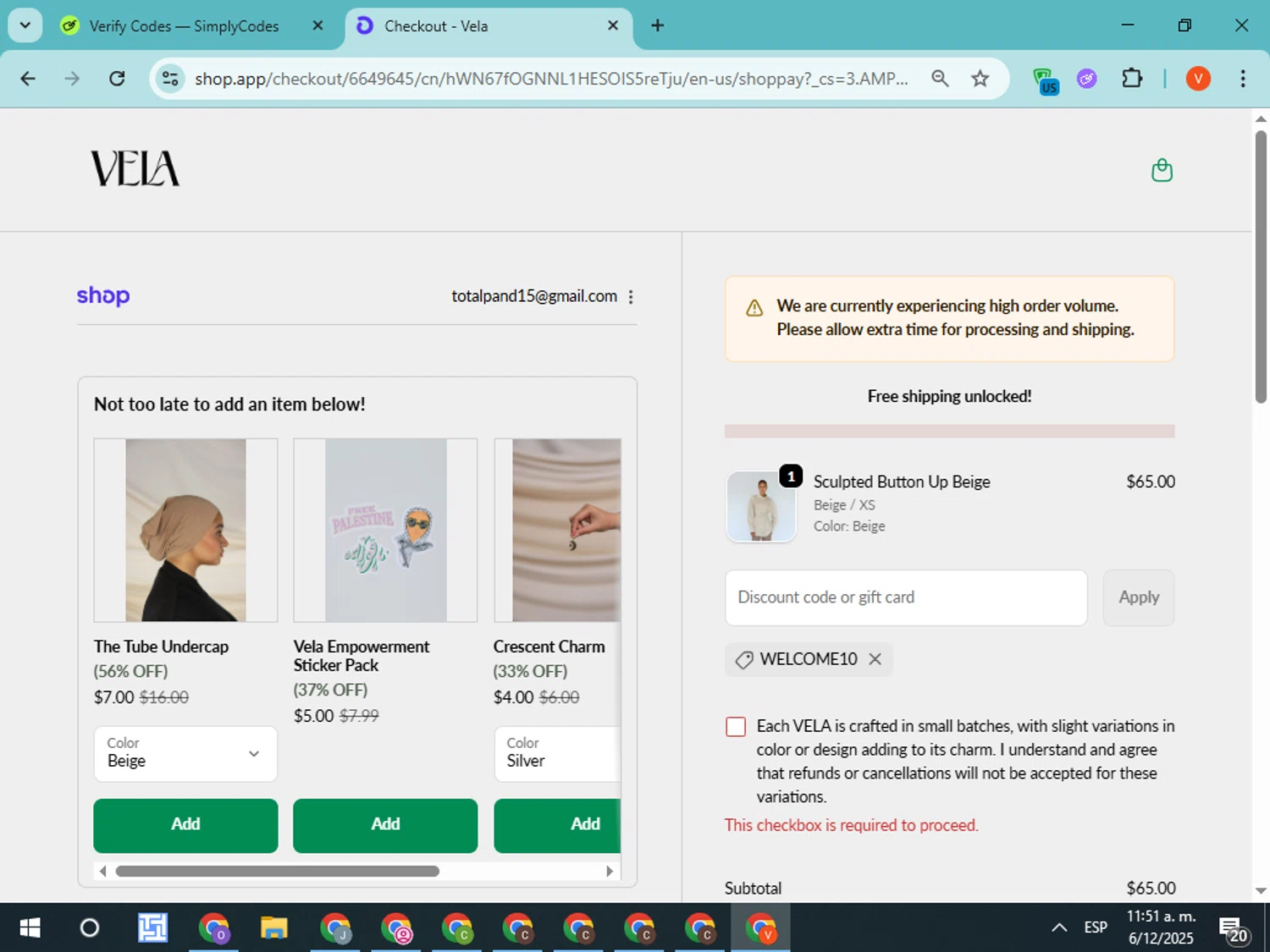Bookmark this page with the star
The width and height of the screenshot is (1270, 952).
tap(980, 79)
